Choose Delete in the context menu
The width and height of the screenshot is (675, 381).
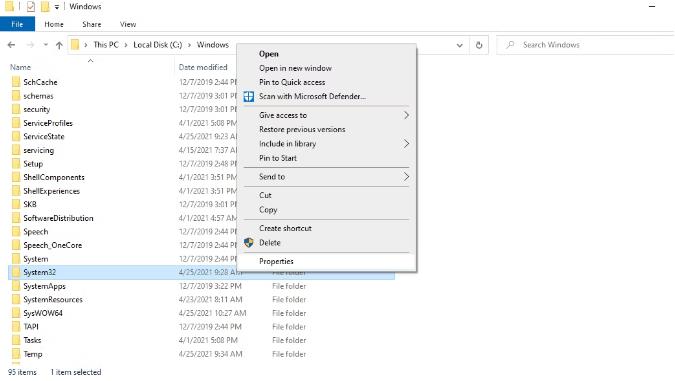[327, 243]
